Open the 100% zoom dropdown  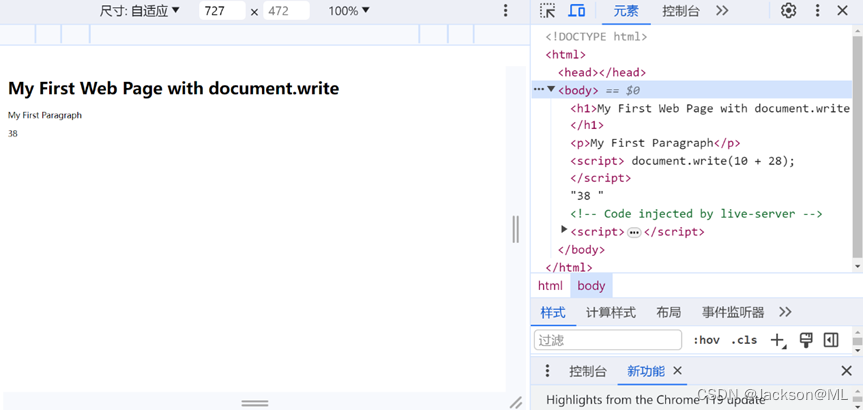[349, 11]
